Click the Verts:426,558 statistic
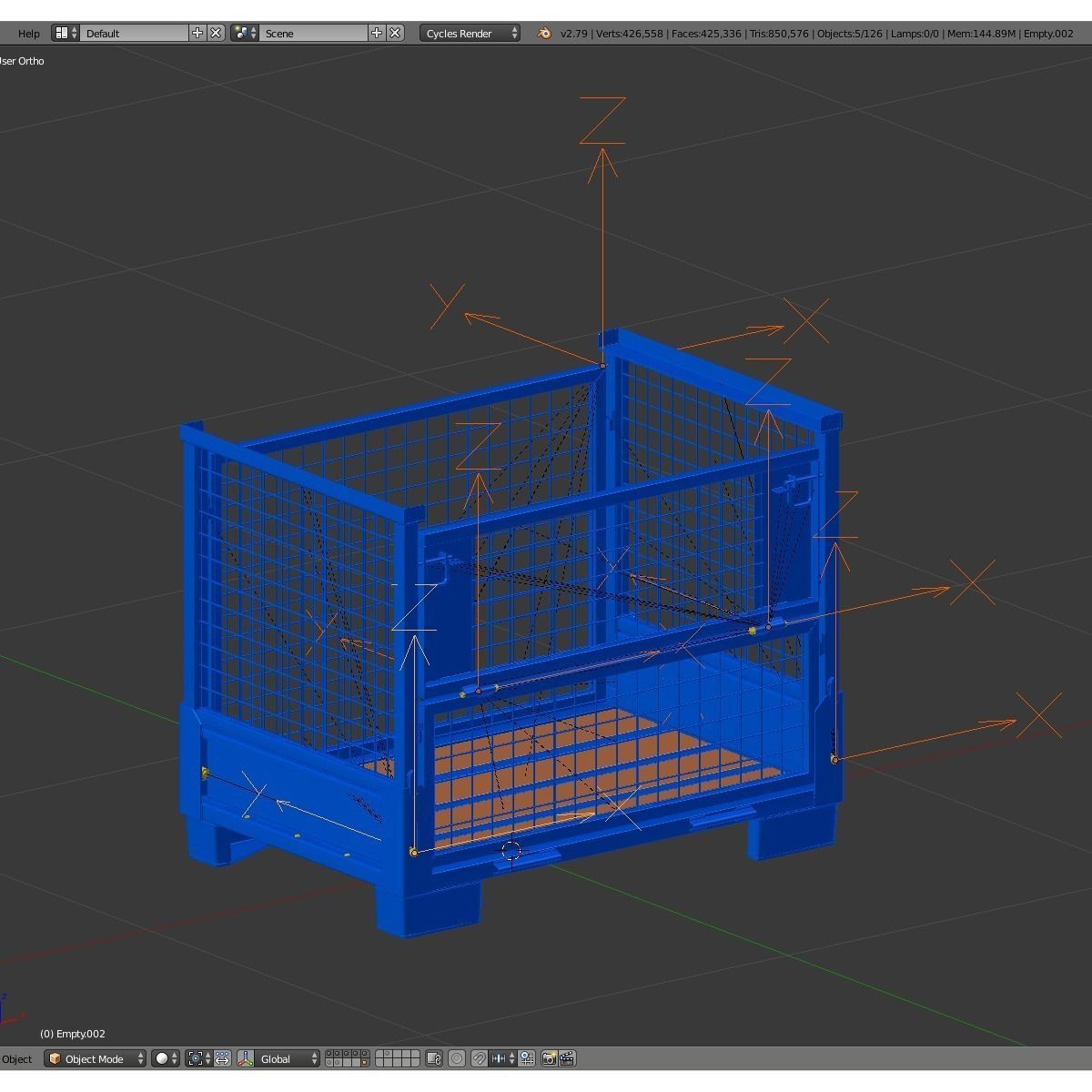 click(630, 34)
